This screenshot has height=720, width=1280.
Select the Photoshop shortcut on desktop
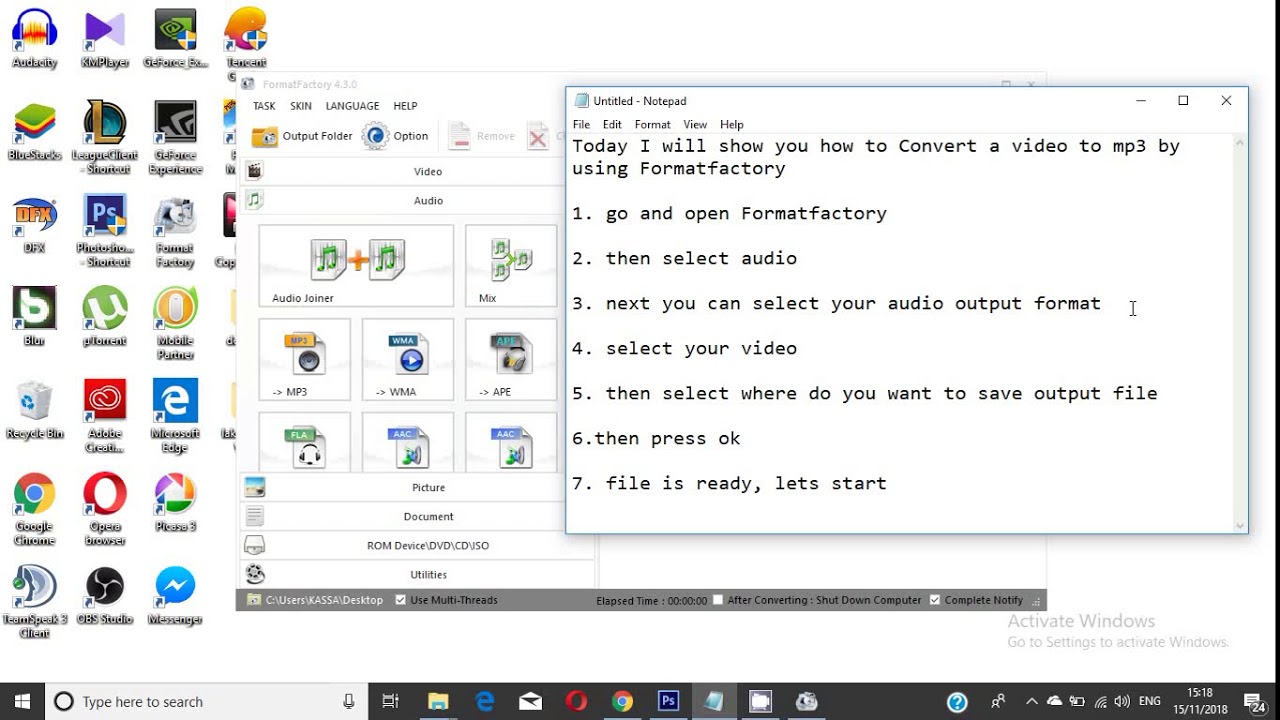pos(105,231)
